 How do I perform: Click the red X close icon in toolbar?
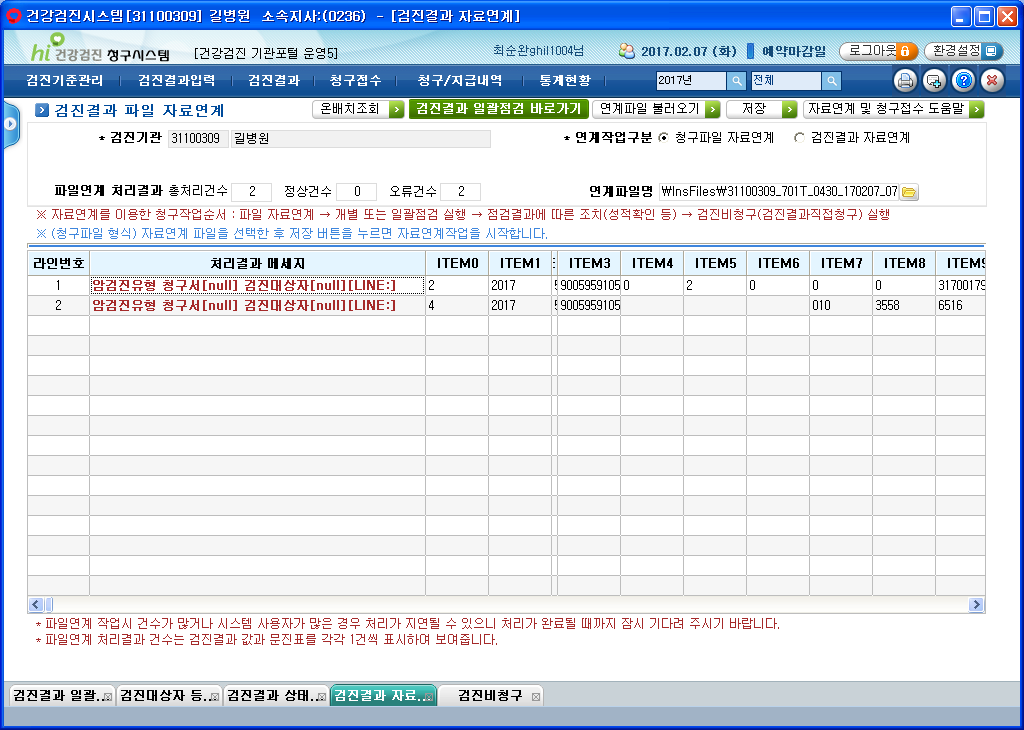tap(992, 81)
